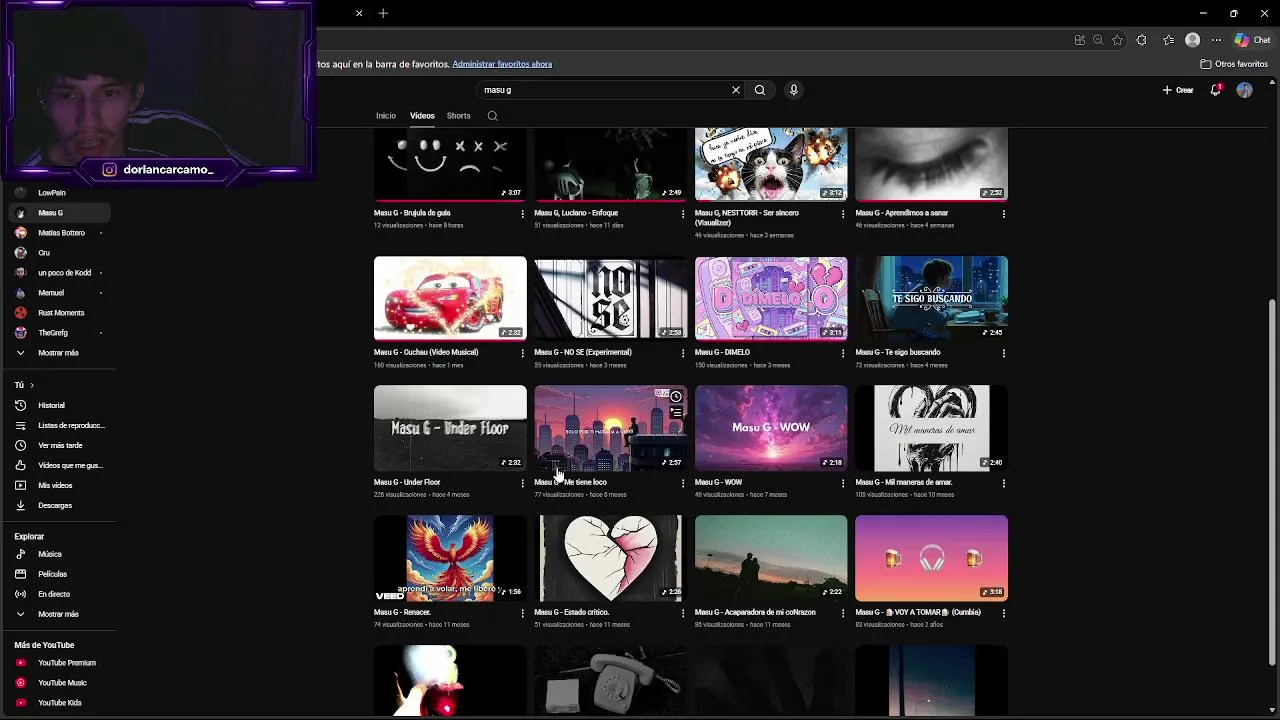
Task: Click the browser extensions puzzle icon
Action: pos(1142,40)
